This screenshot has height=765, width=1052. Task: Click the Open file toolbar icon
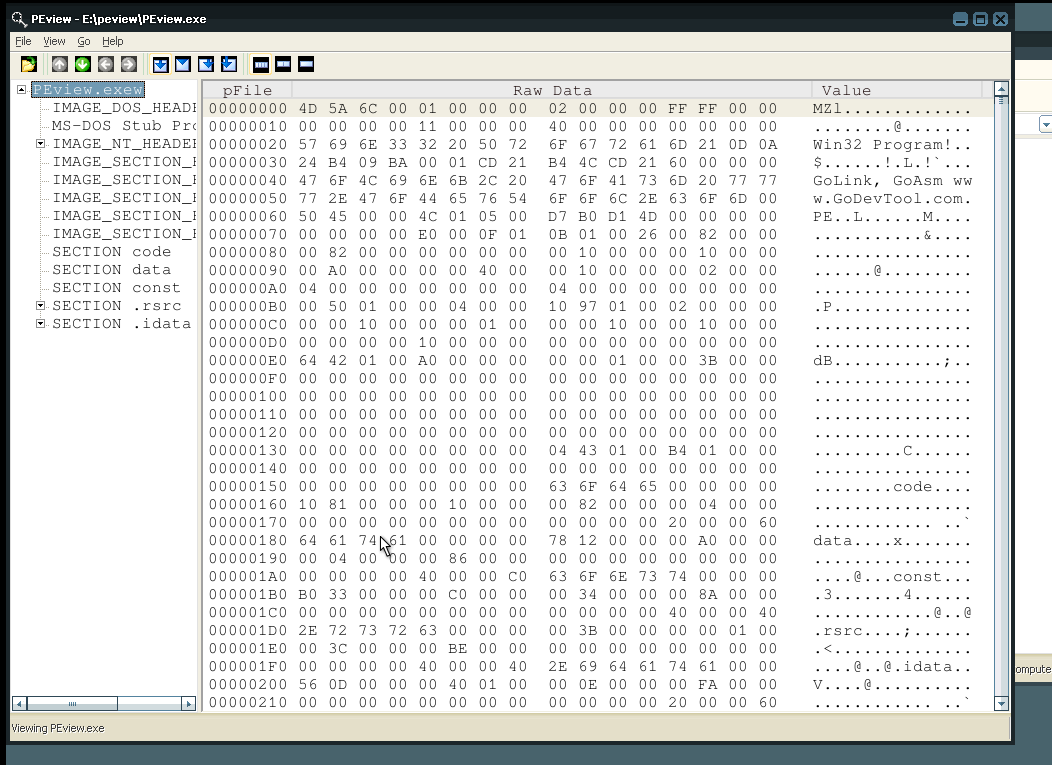(x=28, y=64)
